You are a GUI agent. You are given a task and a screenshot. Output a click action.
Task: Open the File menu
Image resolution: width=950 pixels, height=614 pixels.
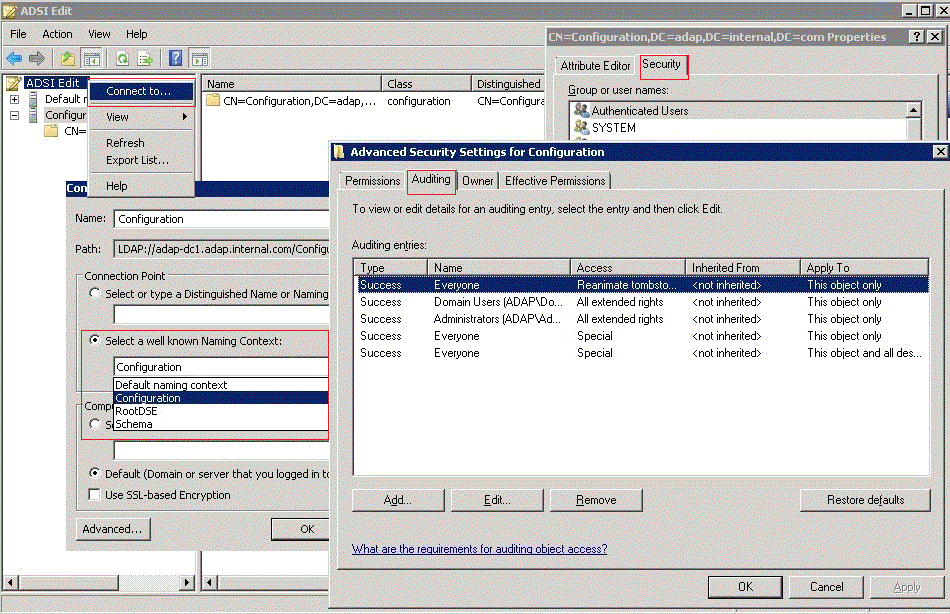click(18, 34)
